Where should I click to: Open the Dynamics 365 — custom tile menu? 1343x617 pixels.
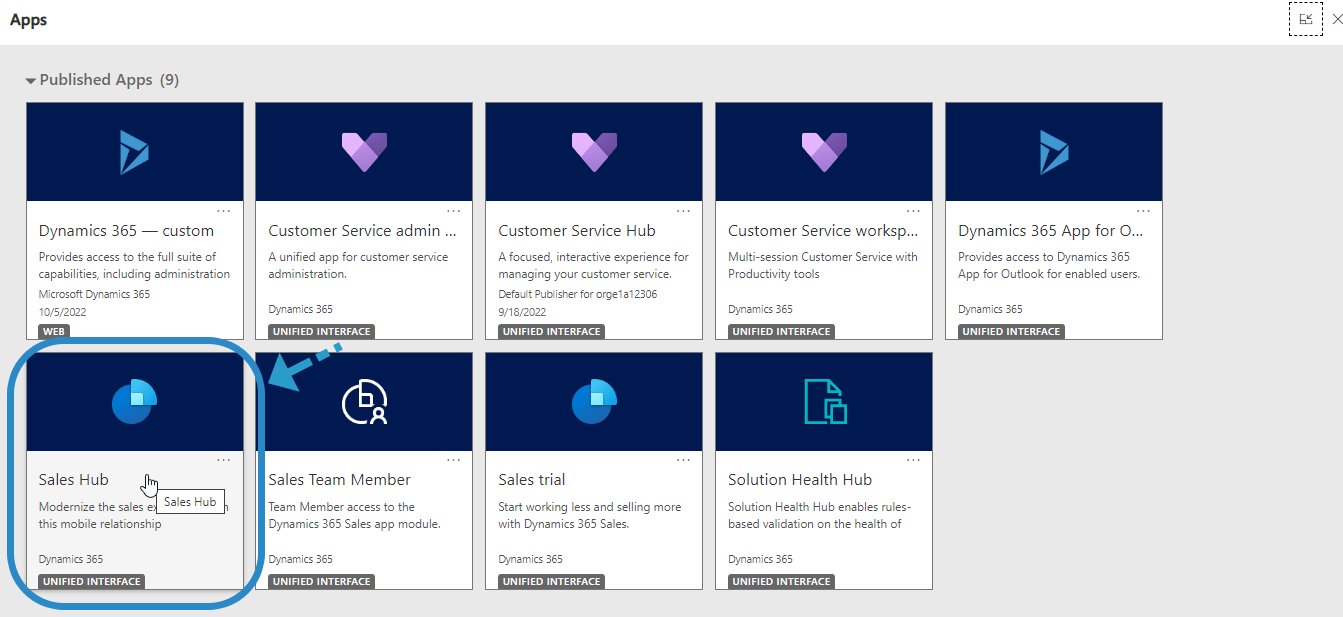224,209
